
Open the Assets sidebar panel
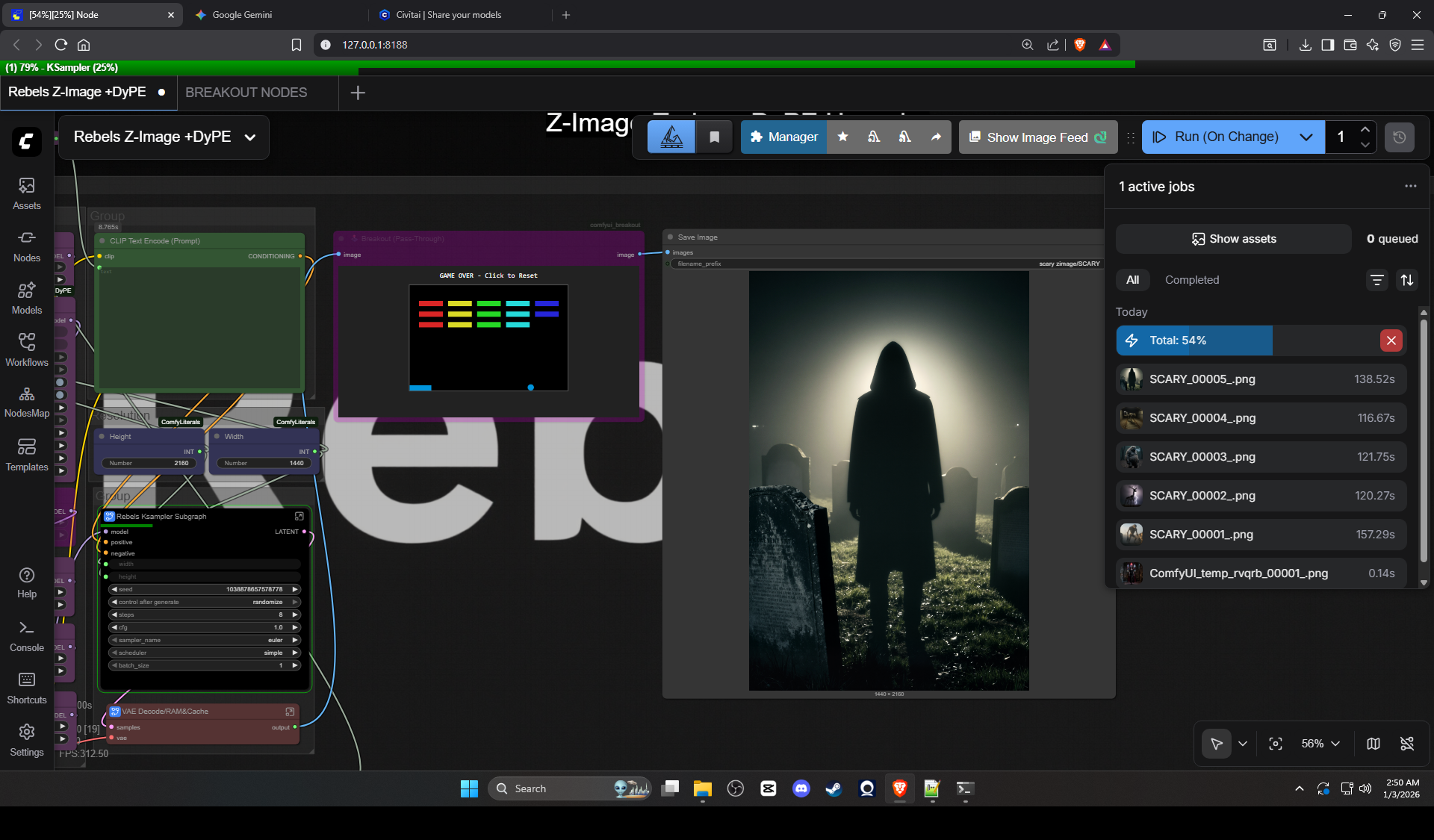(27, 193)
